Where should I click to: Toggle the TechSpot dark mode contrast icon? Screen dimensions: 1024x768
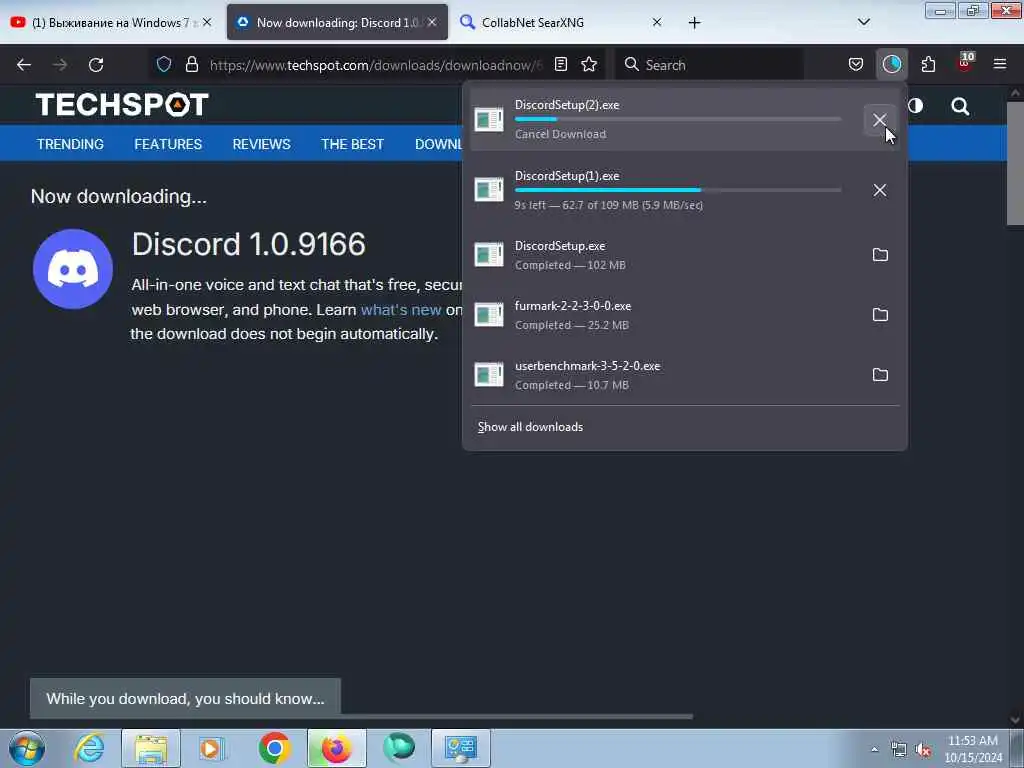pyautogui.click(x=916, y=105)
